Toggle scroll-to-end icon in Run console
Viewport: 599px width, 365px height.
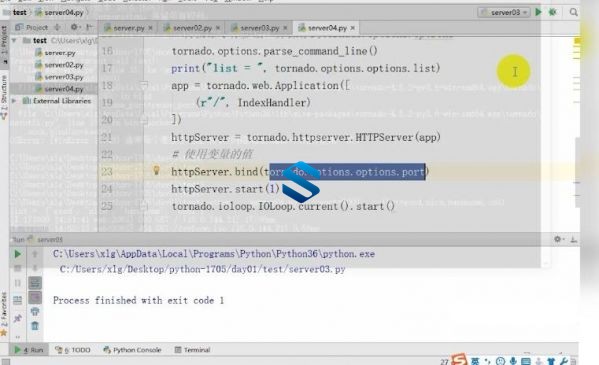[35, 297]
